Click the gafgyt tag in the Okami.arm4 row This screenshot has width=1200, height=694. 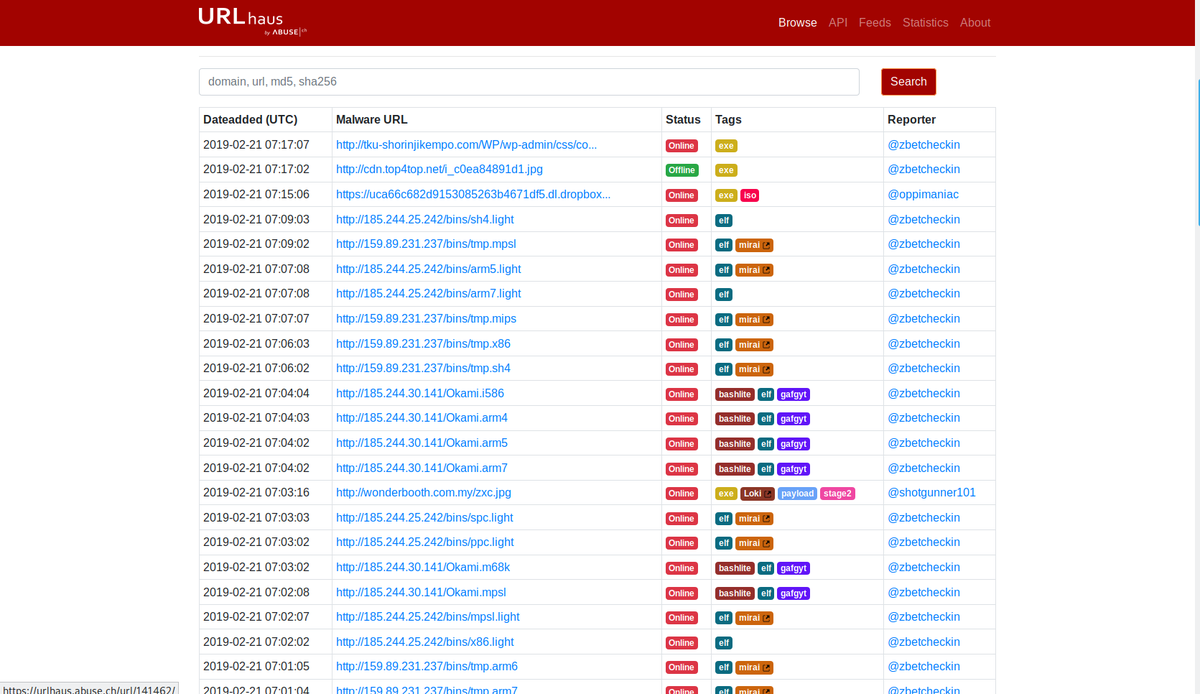pos(793,419)
